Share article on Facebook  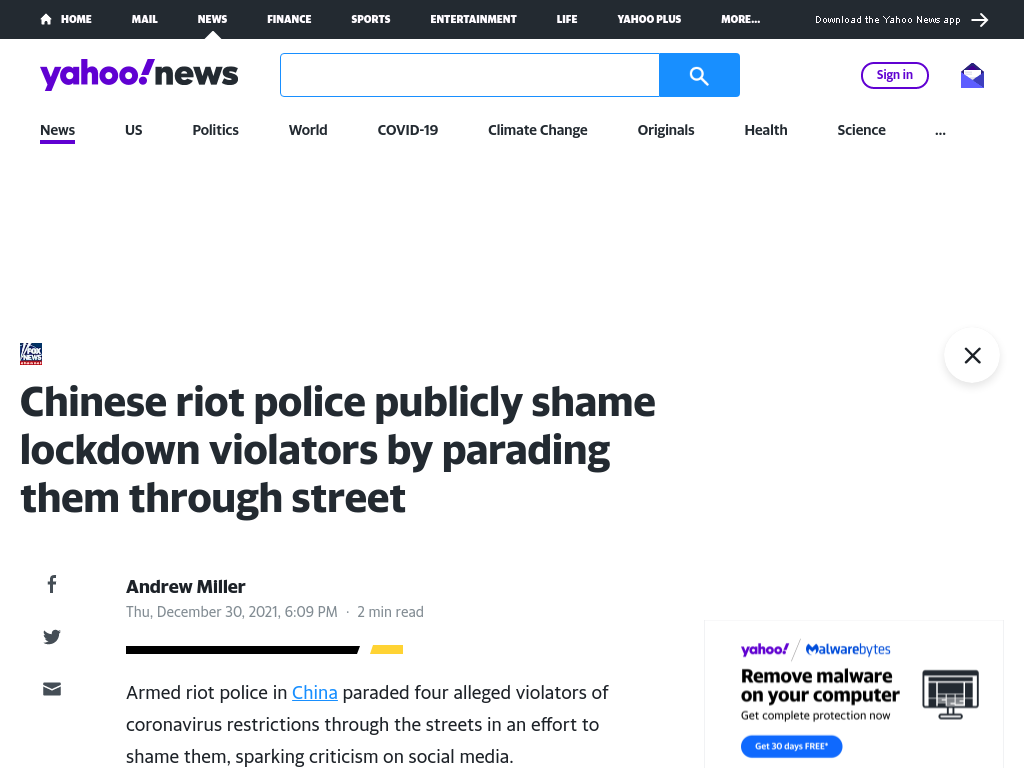(x=52, y=584)
